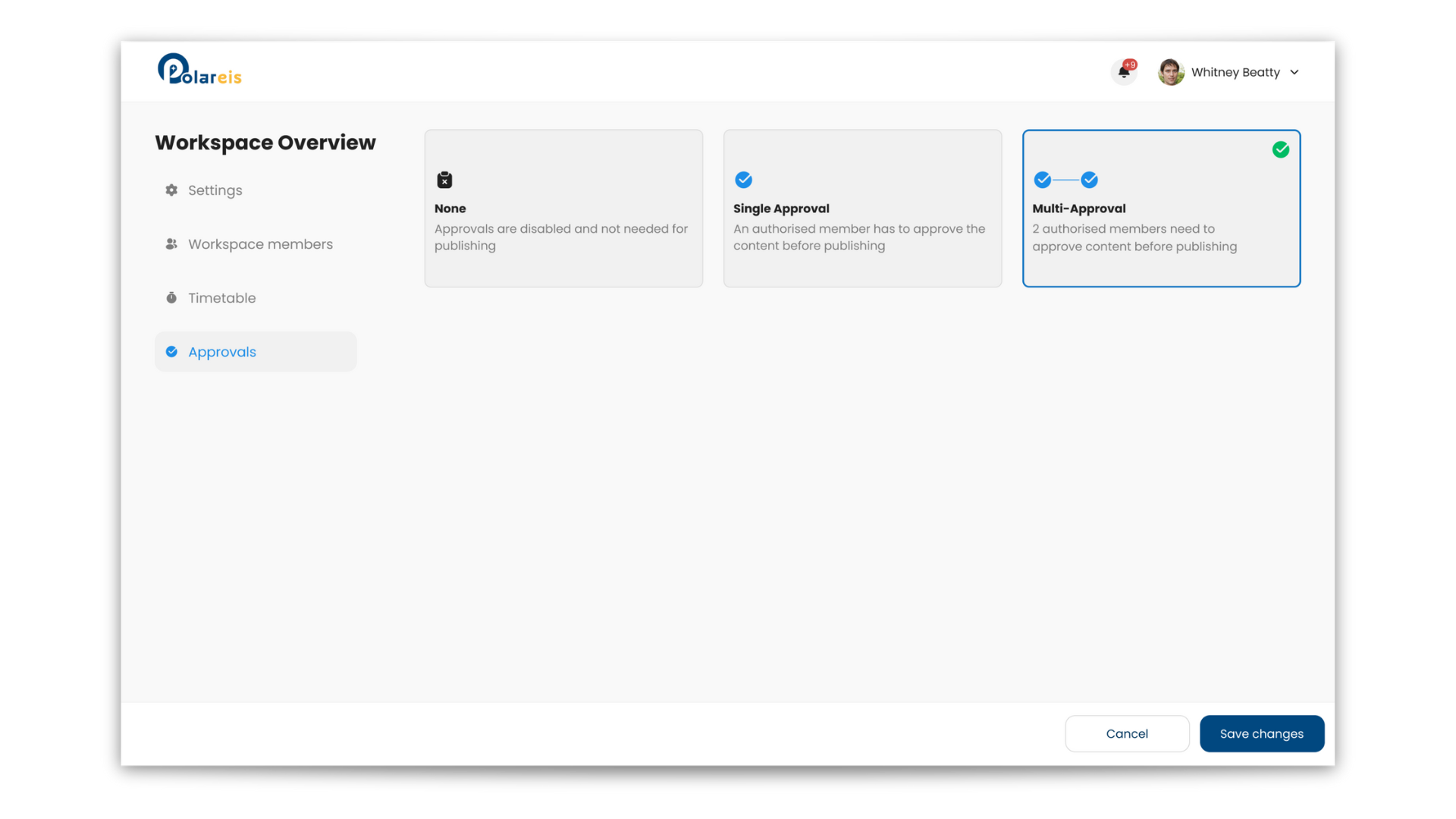Go to Workspace members section
This screenshot has width=1456, height=819.
pyautogui.click(x=260, y=244)
